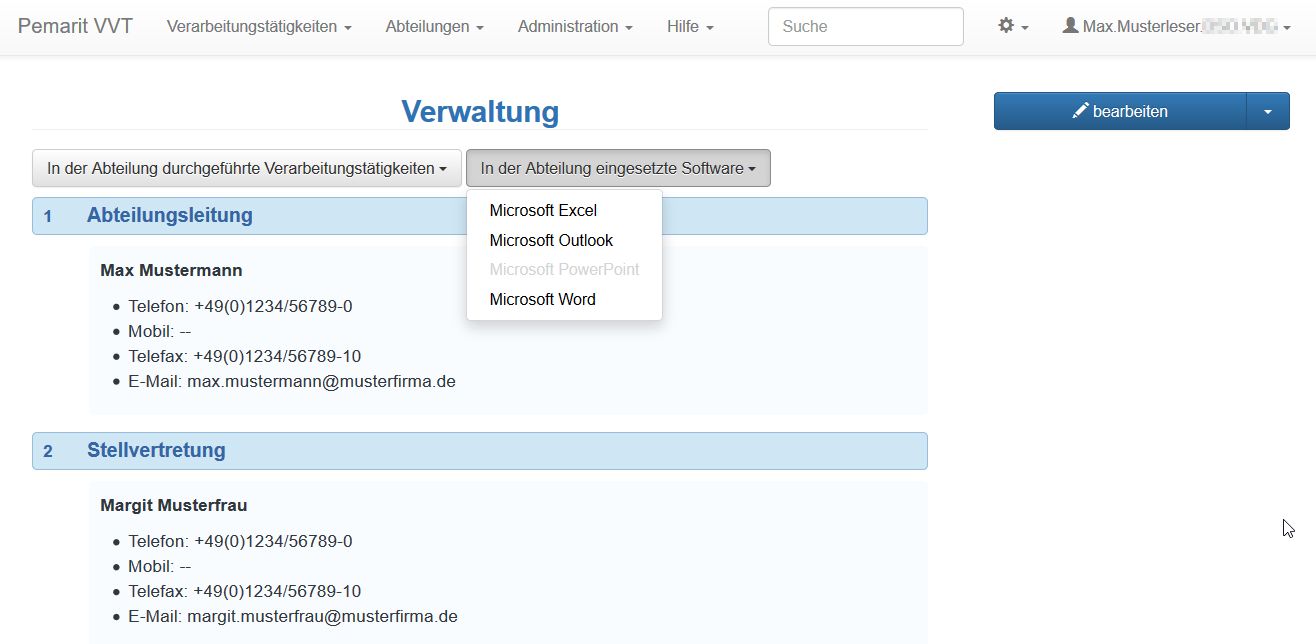Open durchgeführte Verarbeitungstätigkeiten dropdown
Image resolution: width=1316 pixels, height=644 pixels.
click(x=246, y=169)
